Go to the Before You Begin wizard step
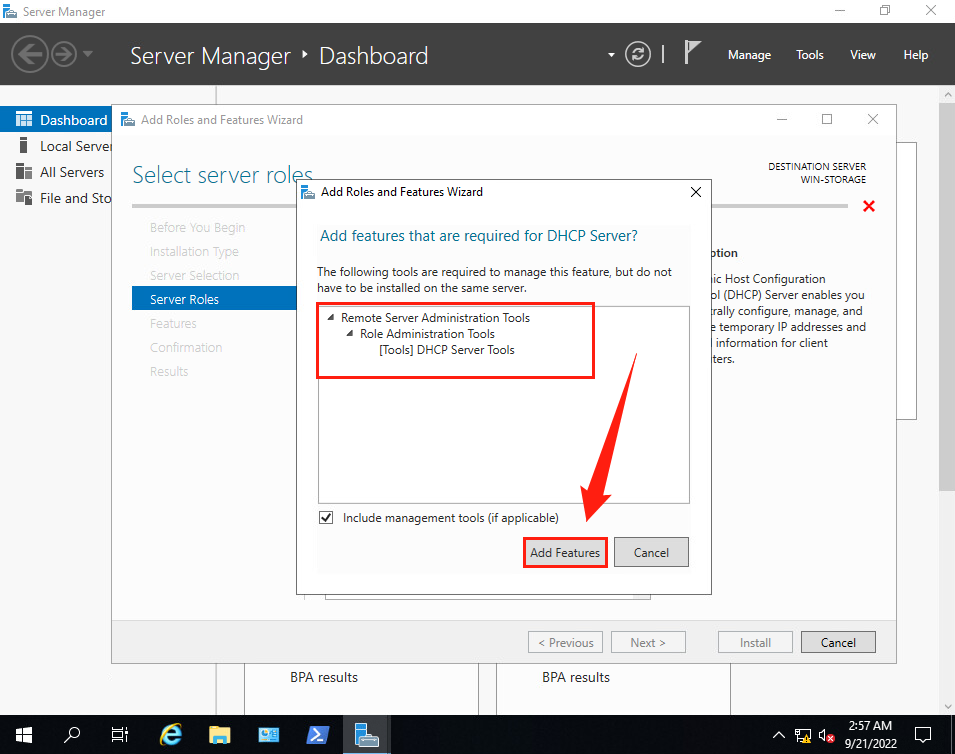 [197, 227]
